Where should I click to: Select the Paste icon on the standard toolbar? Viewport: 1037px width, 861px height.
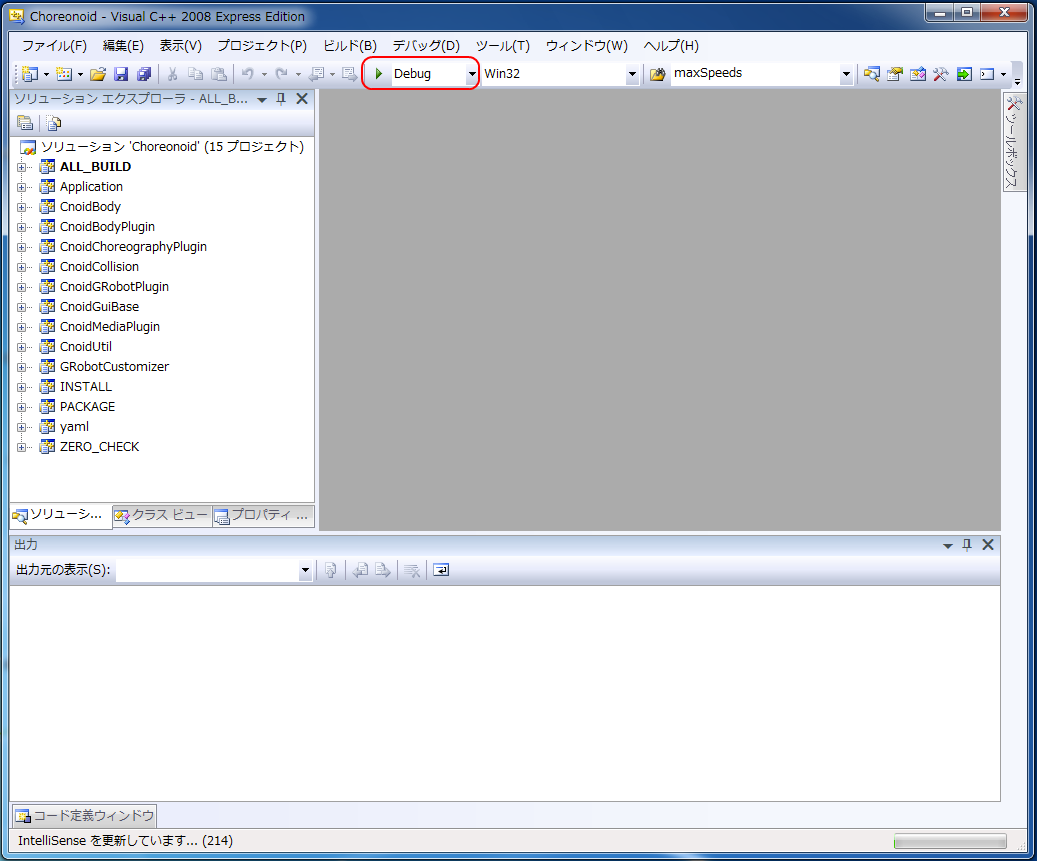click(218, 73)
